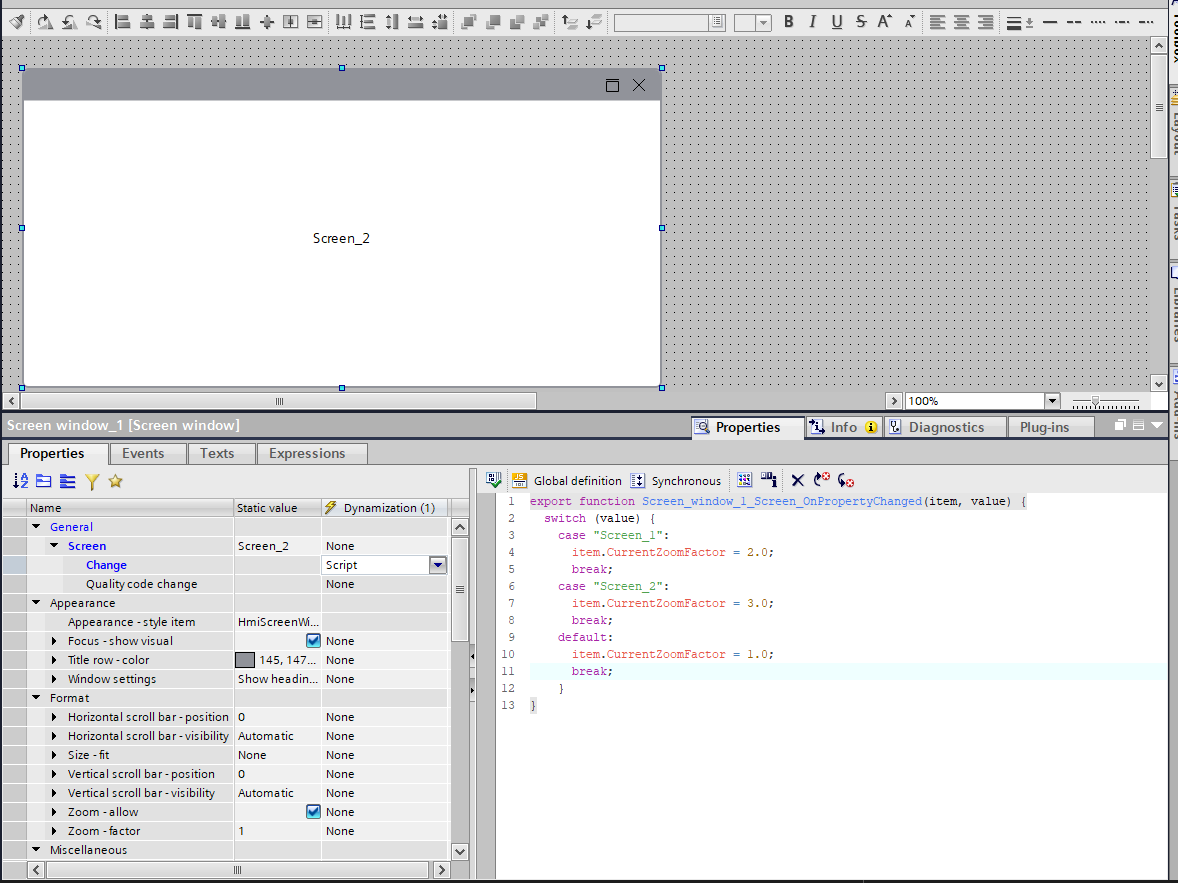This screenshot has height=883, width=1178.
Task: Click the format painter brush icon
Action: [18, 22]
